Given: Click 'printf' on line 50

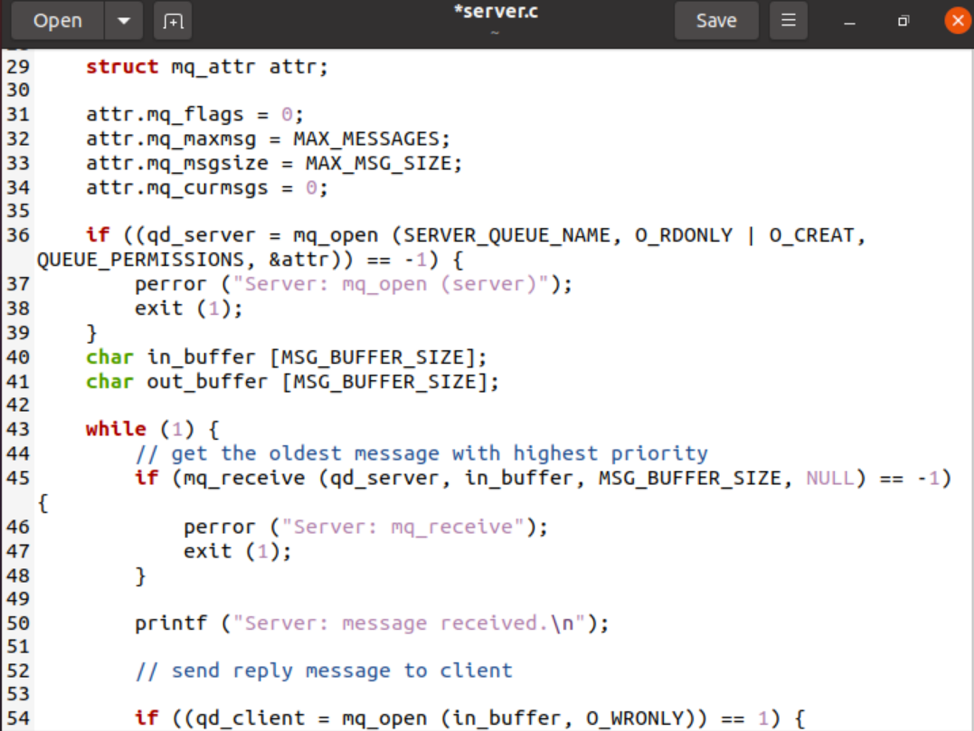Looking at the screenshot, I should [x=171, y=624].
